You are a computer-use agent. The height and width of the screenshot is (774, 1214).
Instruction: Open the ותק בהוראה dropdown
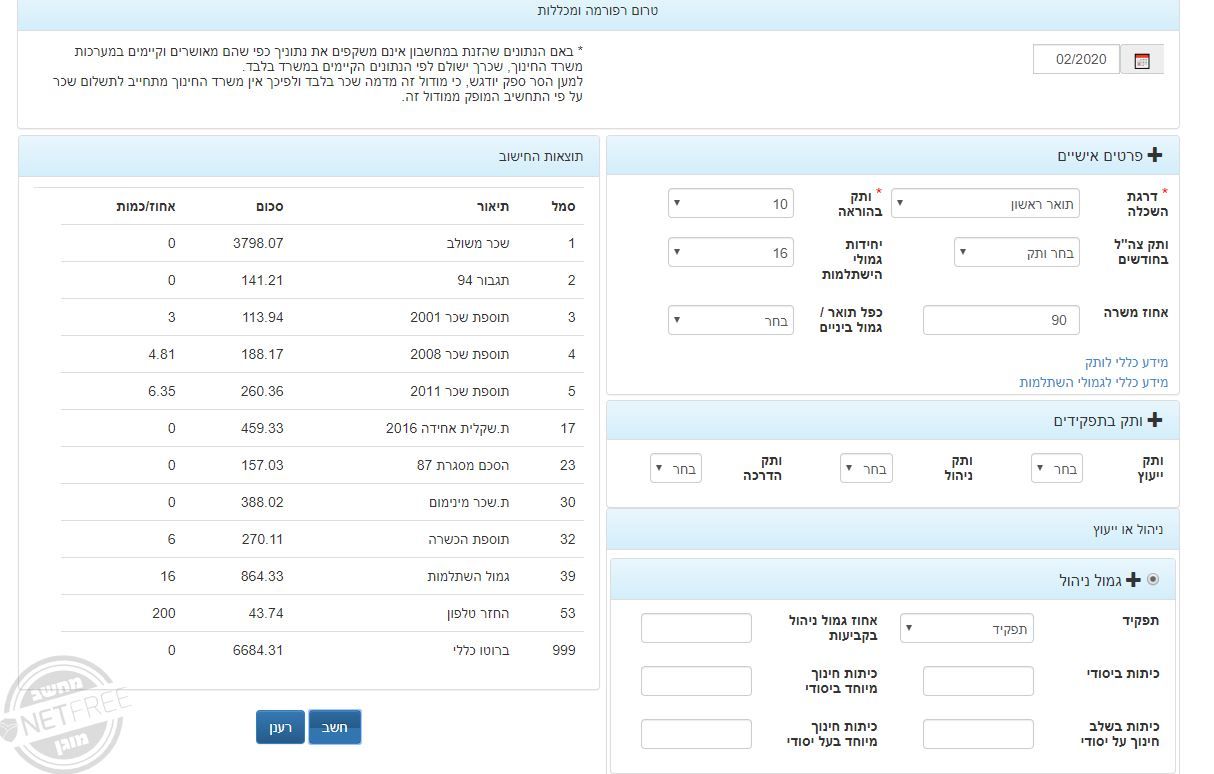731,204
